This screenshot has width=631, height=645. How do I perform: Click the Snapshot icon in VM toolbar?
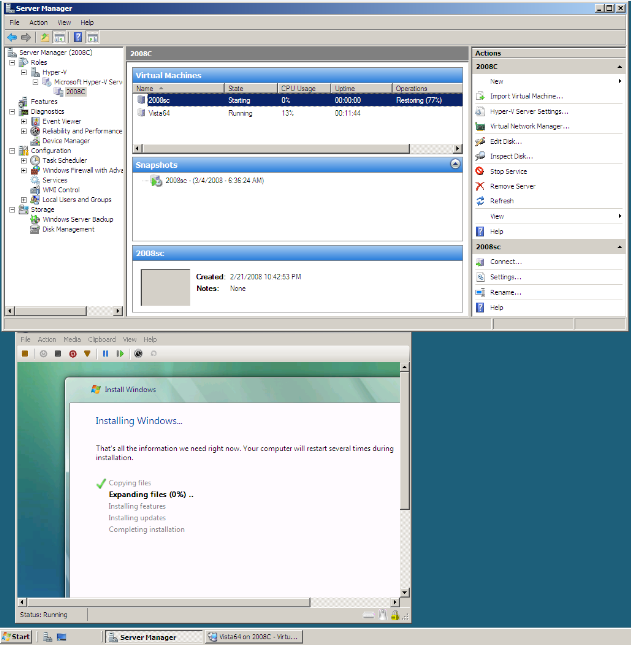tap(138, 353)
